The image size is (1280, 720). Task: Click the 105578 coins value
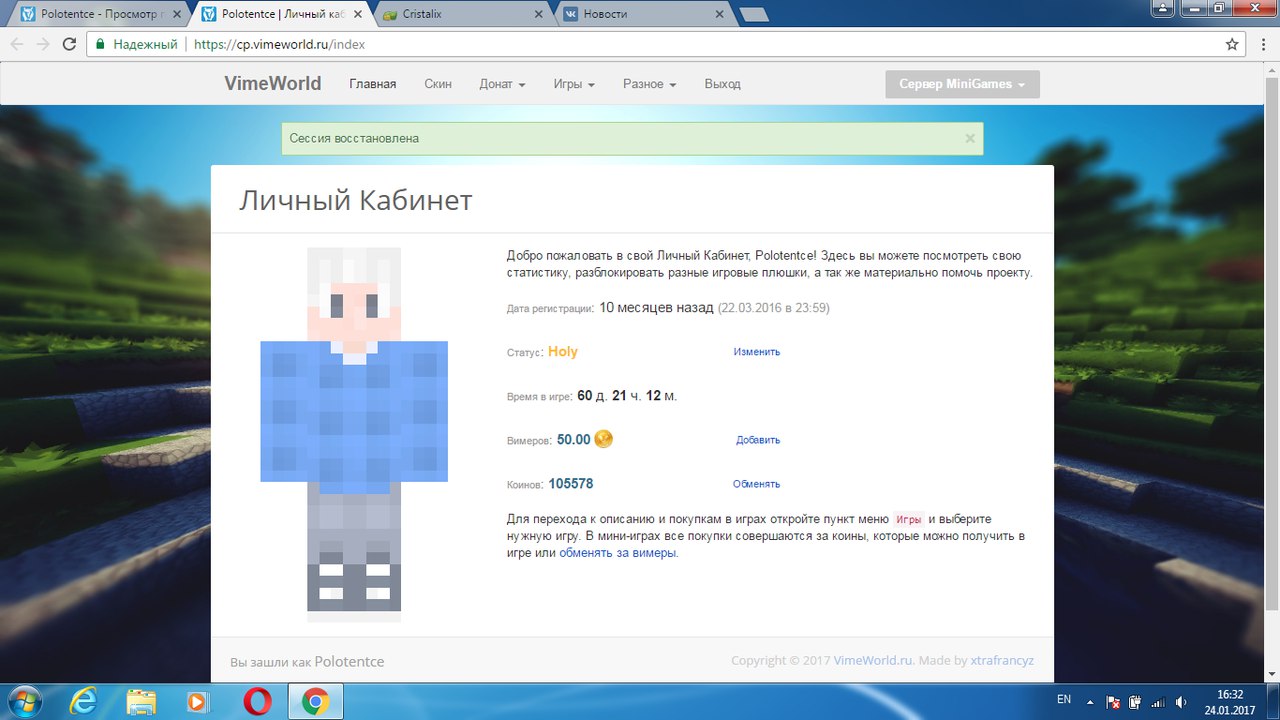[x=571, y=484]
